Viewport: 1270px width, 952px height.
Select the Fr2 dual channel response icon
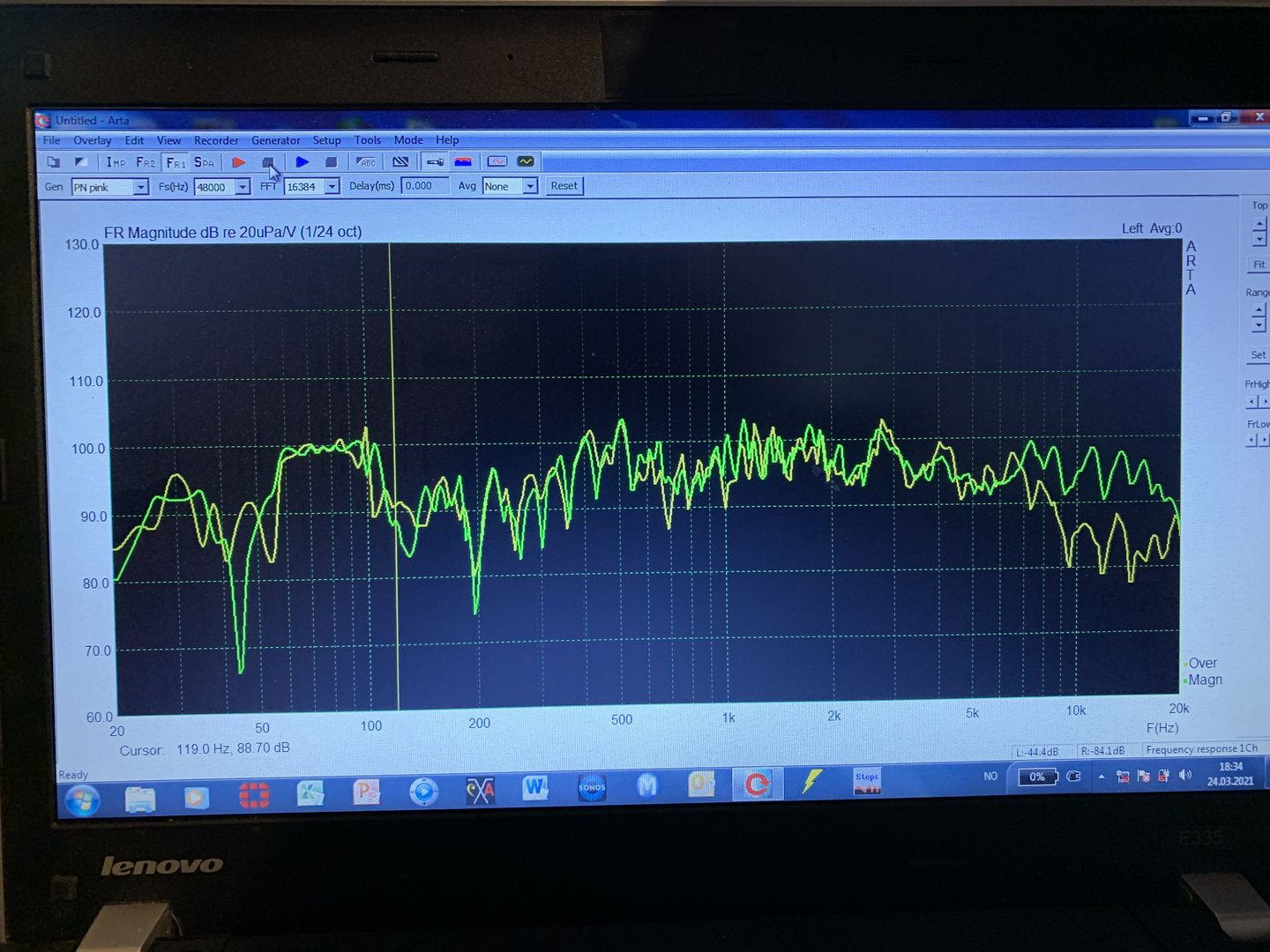coord(146,162)
